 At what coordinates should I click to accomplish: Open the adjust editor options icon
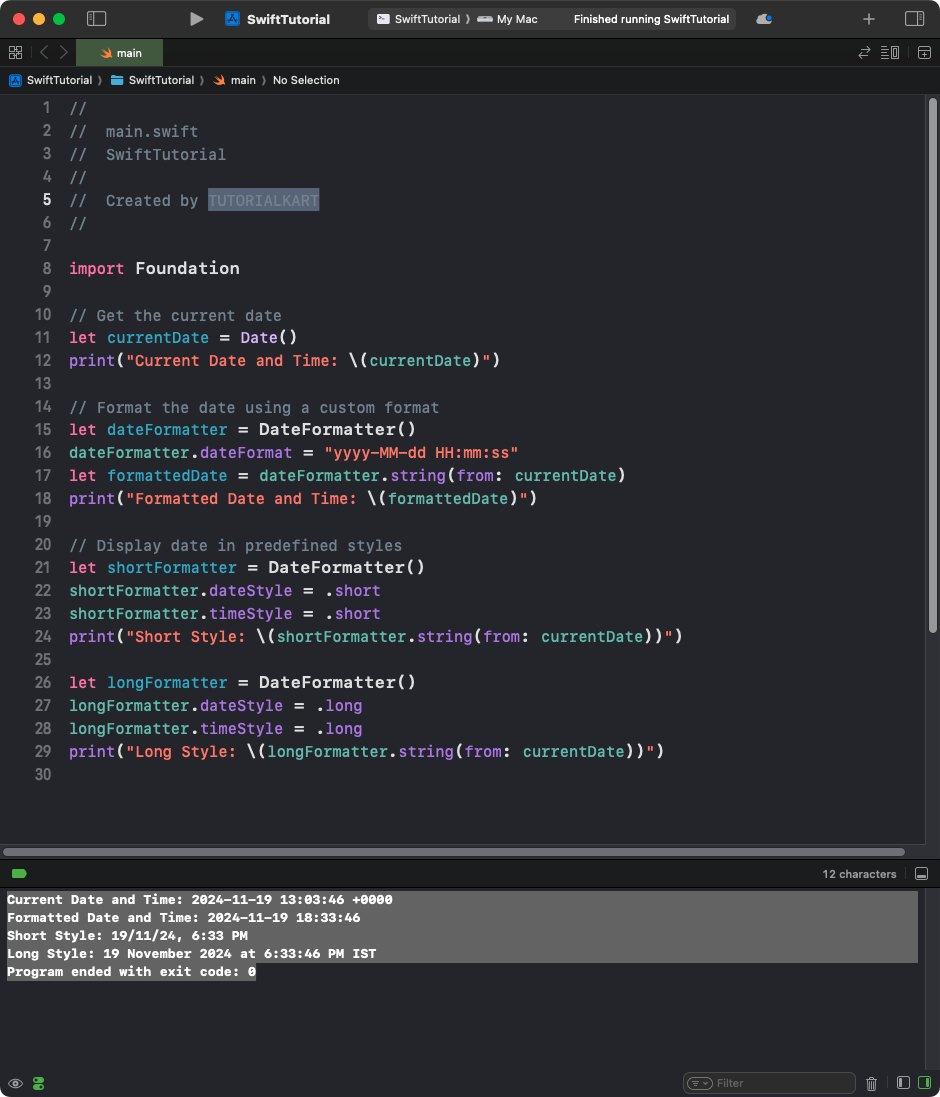point(889,52)
